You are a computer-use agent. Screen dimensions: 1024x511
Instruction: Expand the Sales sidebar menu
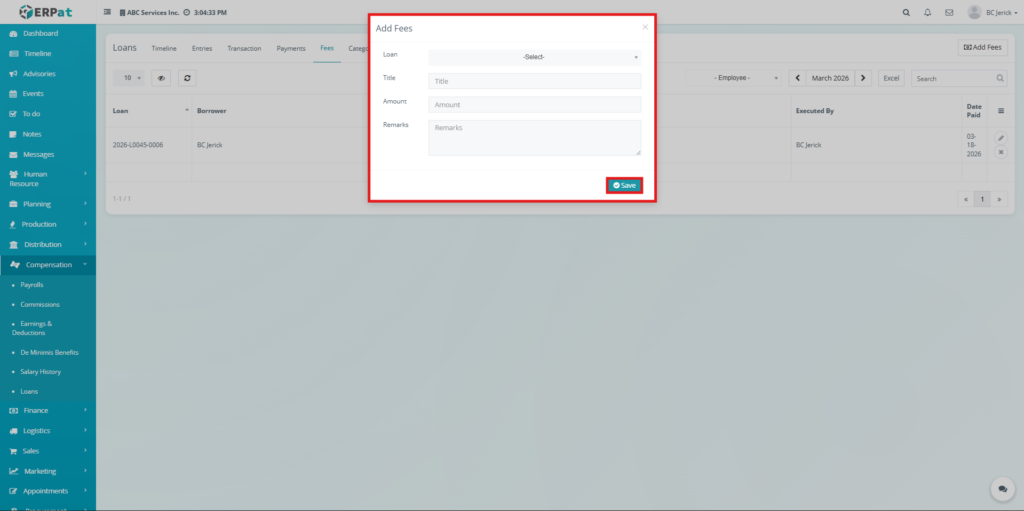tap(48, 451)
